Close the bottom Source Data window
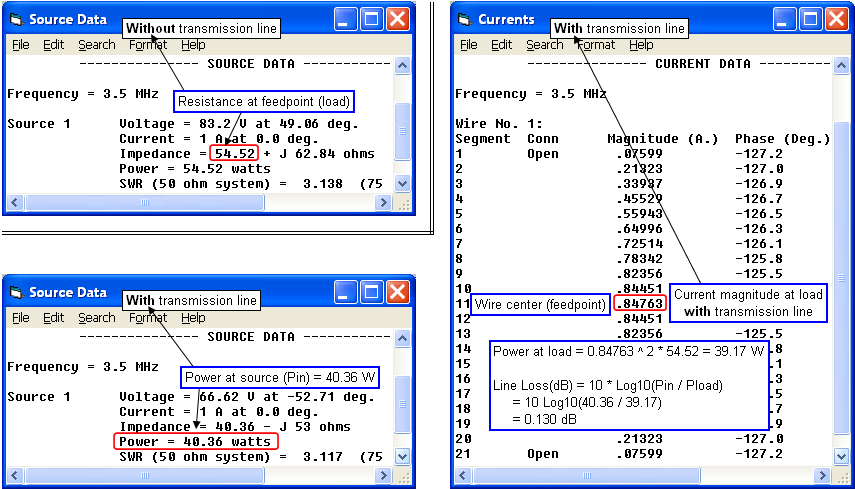855x489 pixels. coord(398,292)
